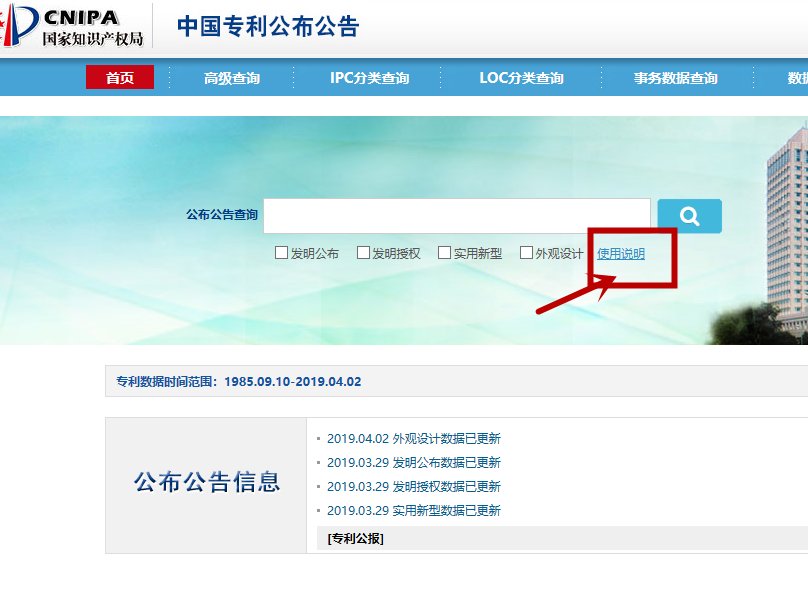808x603 pixels.
Task: Open 2019.03.29 发明授权数据已更新 notice
Action: point(413,487)
